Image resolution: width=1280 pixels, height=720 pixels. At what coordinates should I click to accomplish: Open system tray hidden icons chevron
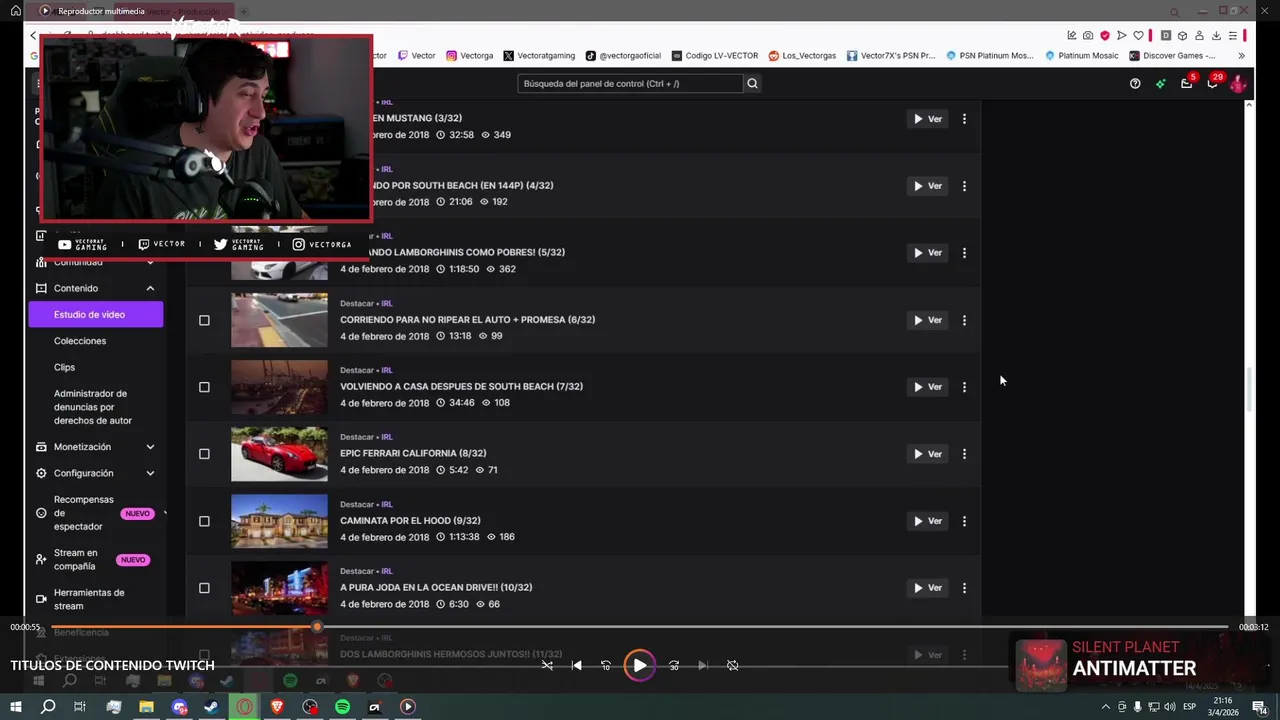[1105, 707]
